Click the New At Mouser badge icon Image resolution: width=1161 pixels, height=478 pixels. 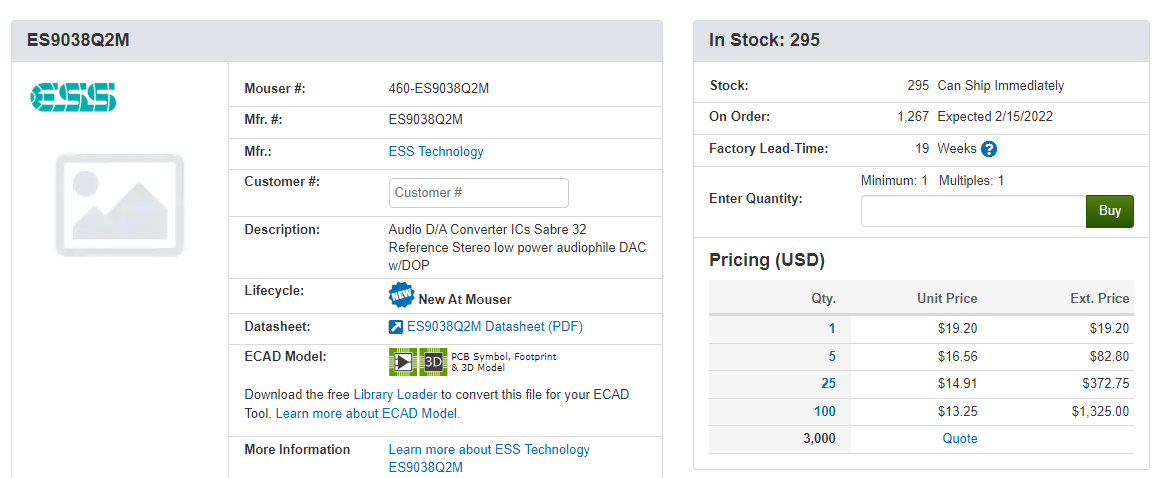point(401,294)
